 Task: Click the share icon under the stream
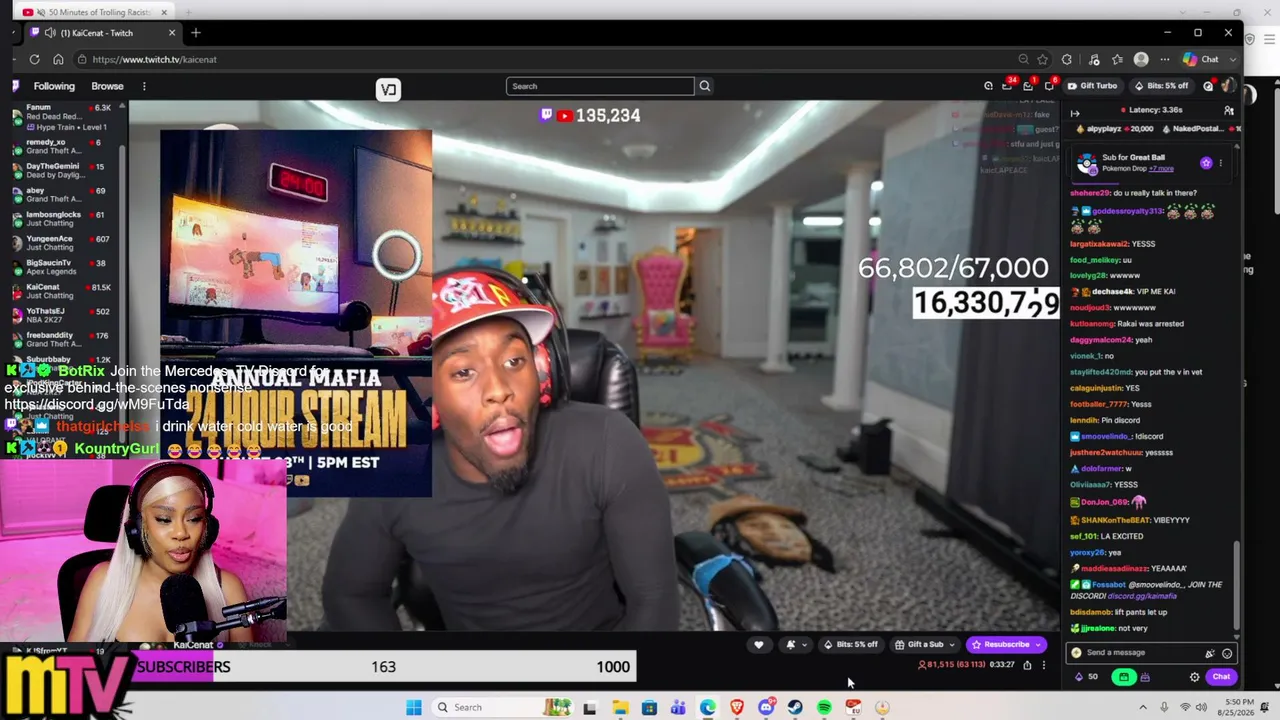[1027, 665]
